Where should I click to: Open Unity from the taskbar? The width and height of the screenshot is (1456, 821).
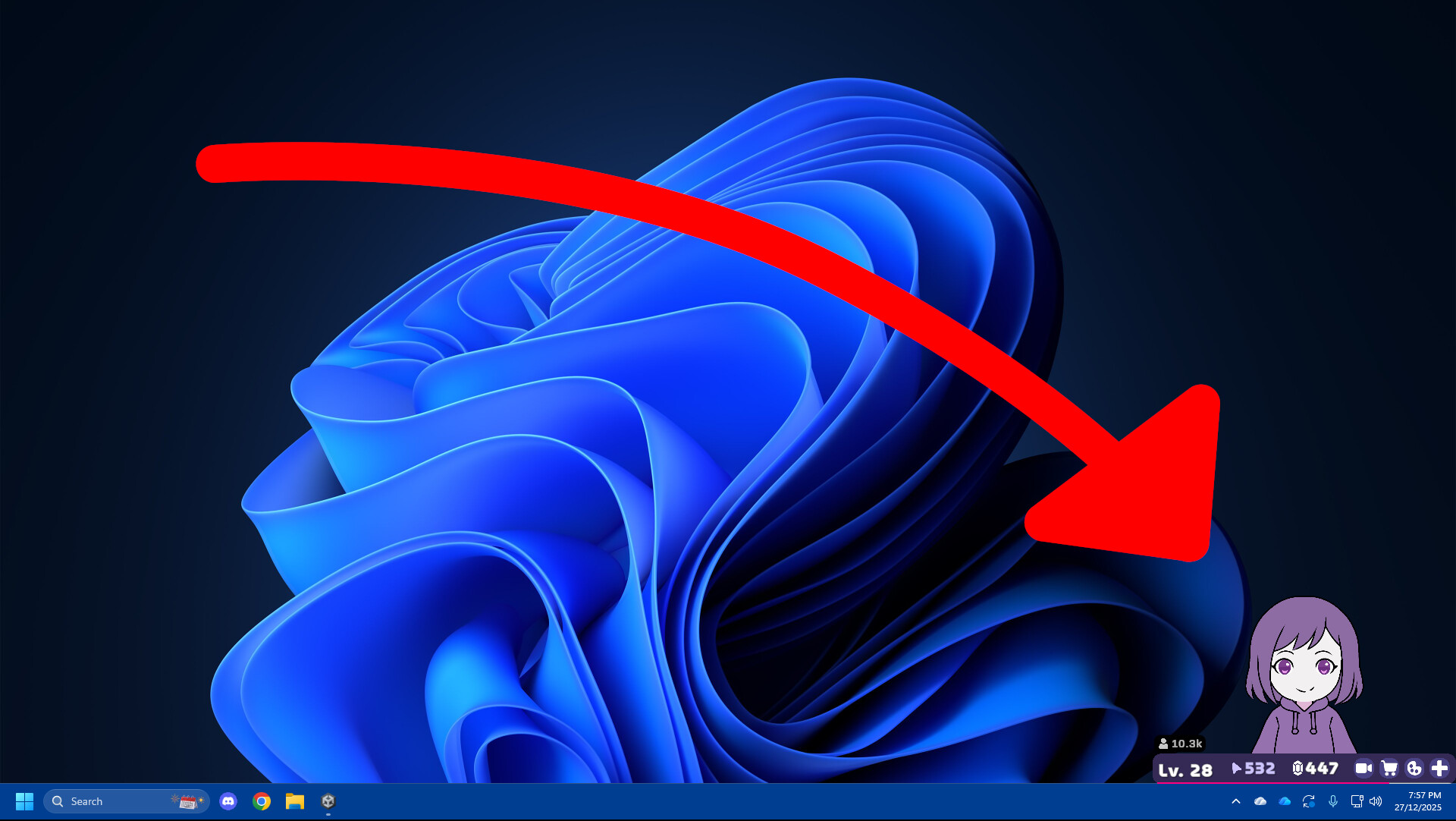(x=328, y=801)
